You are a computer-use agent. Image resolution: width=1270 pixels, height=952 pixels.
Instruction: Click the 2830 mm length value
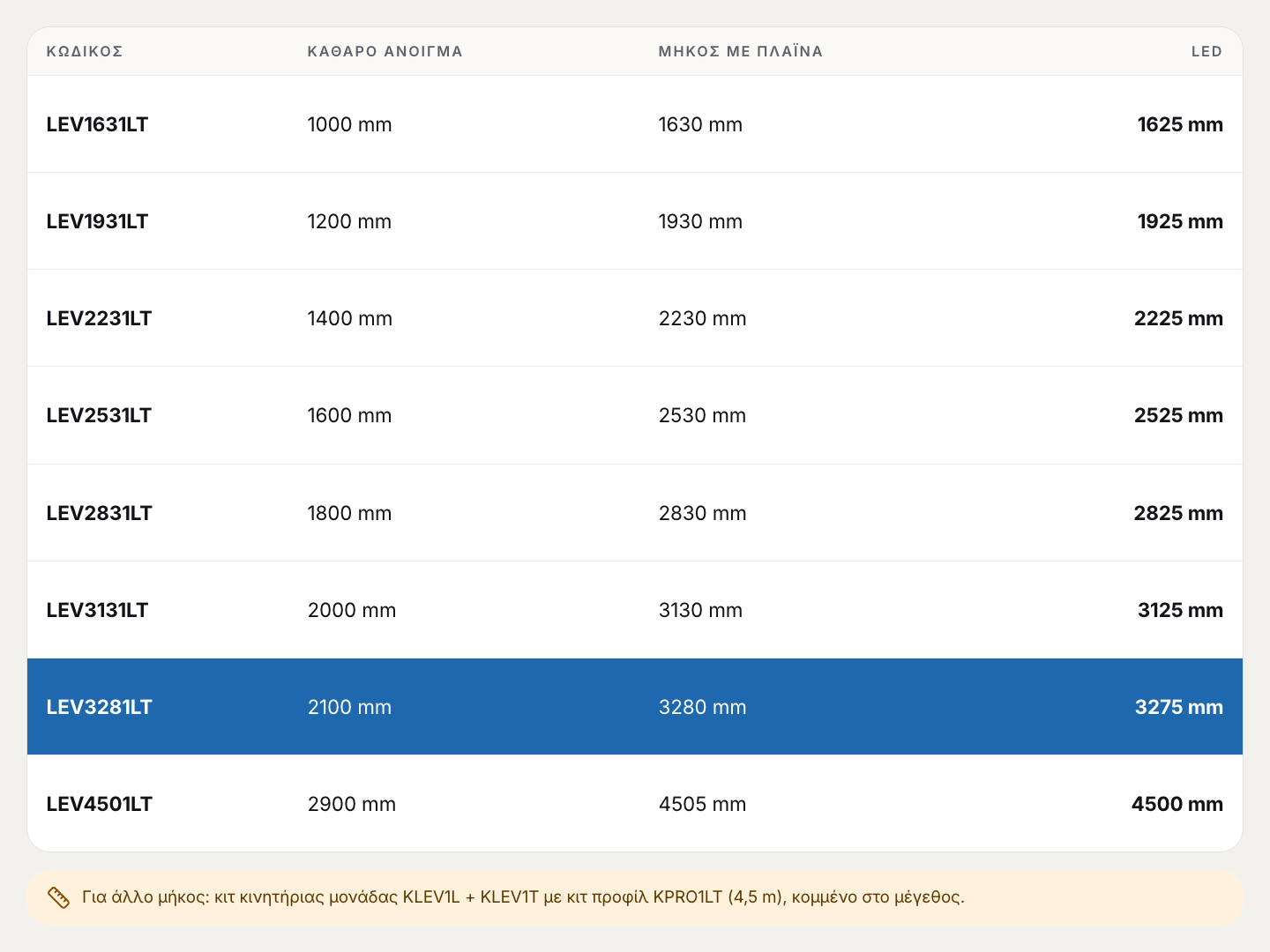click(x=703, y=513)
